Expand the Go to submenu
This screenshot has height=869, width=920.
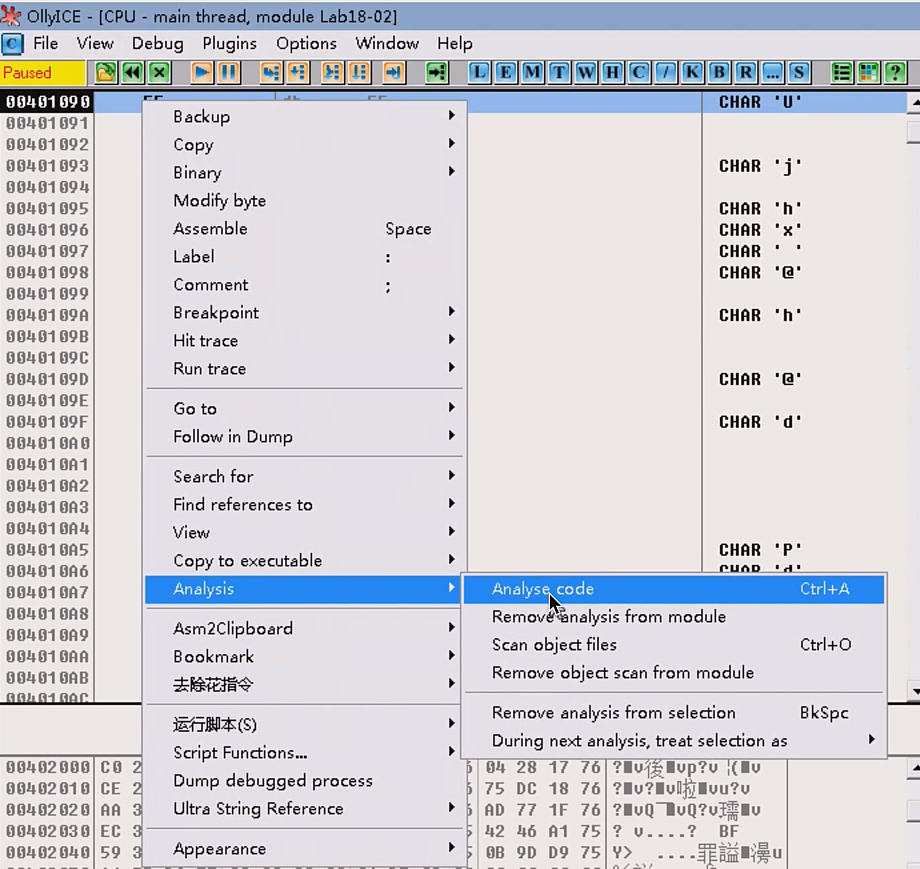pyautogui.click(x=305, y=408)
